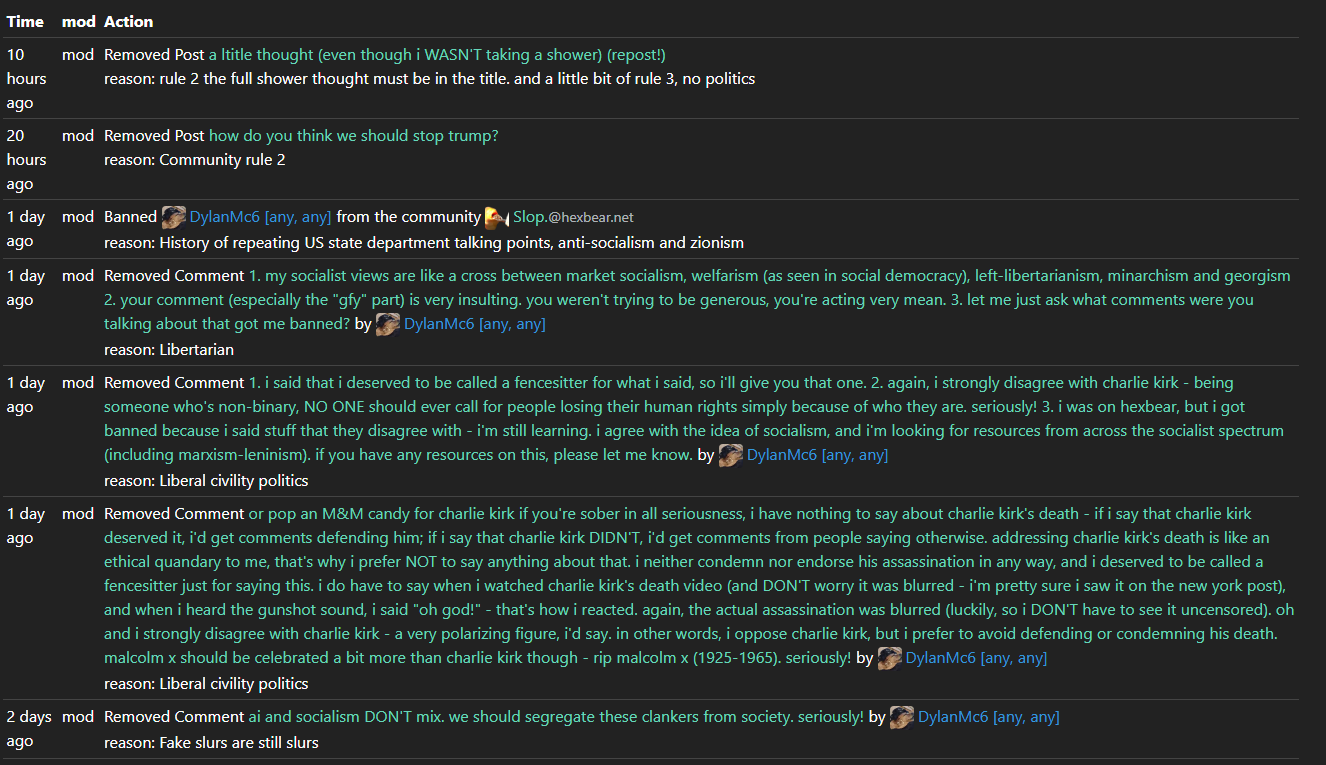
Task: Open the comment starting 'my socialist views are like'
Action: click(x=697, y=276)
